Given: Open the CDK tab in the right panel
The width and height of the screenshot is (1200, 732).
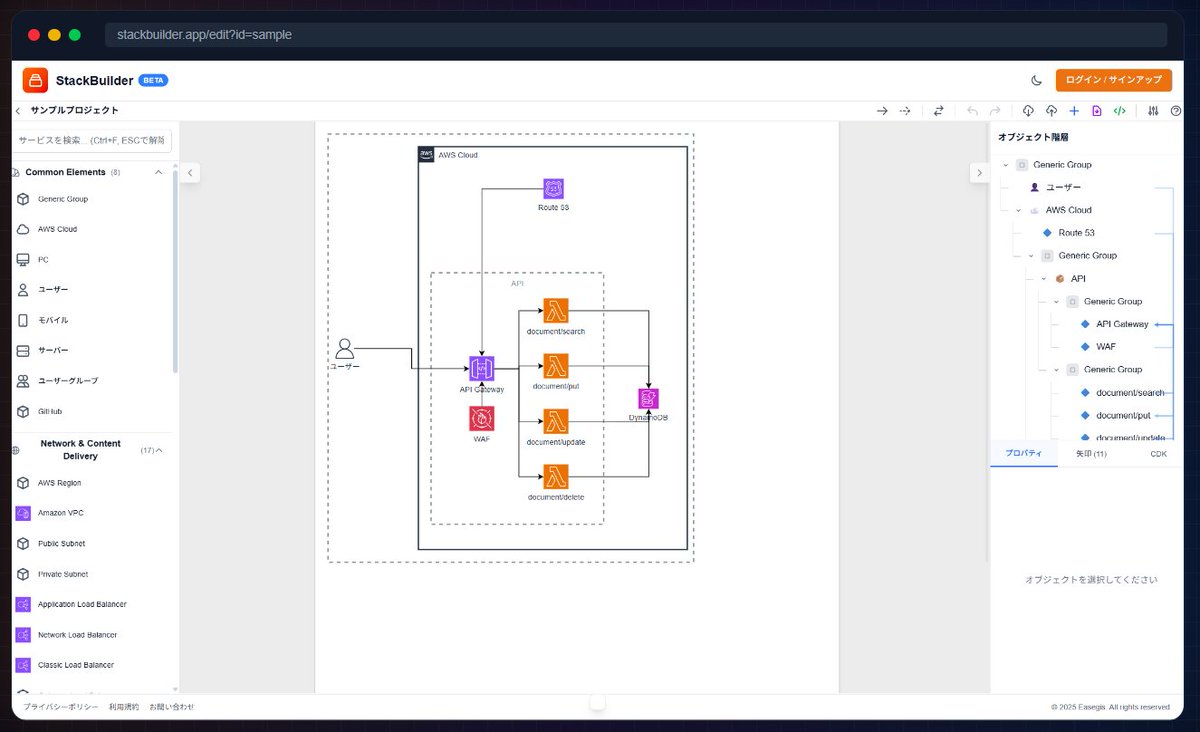Looking at the screenshot, I should [x=1158, y=453].
